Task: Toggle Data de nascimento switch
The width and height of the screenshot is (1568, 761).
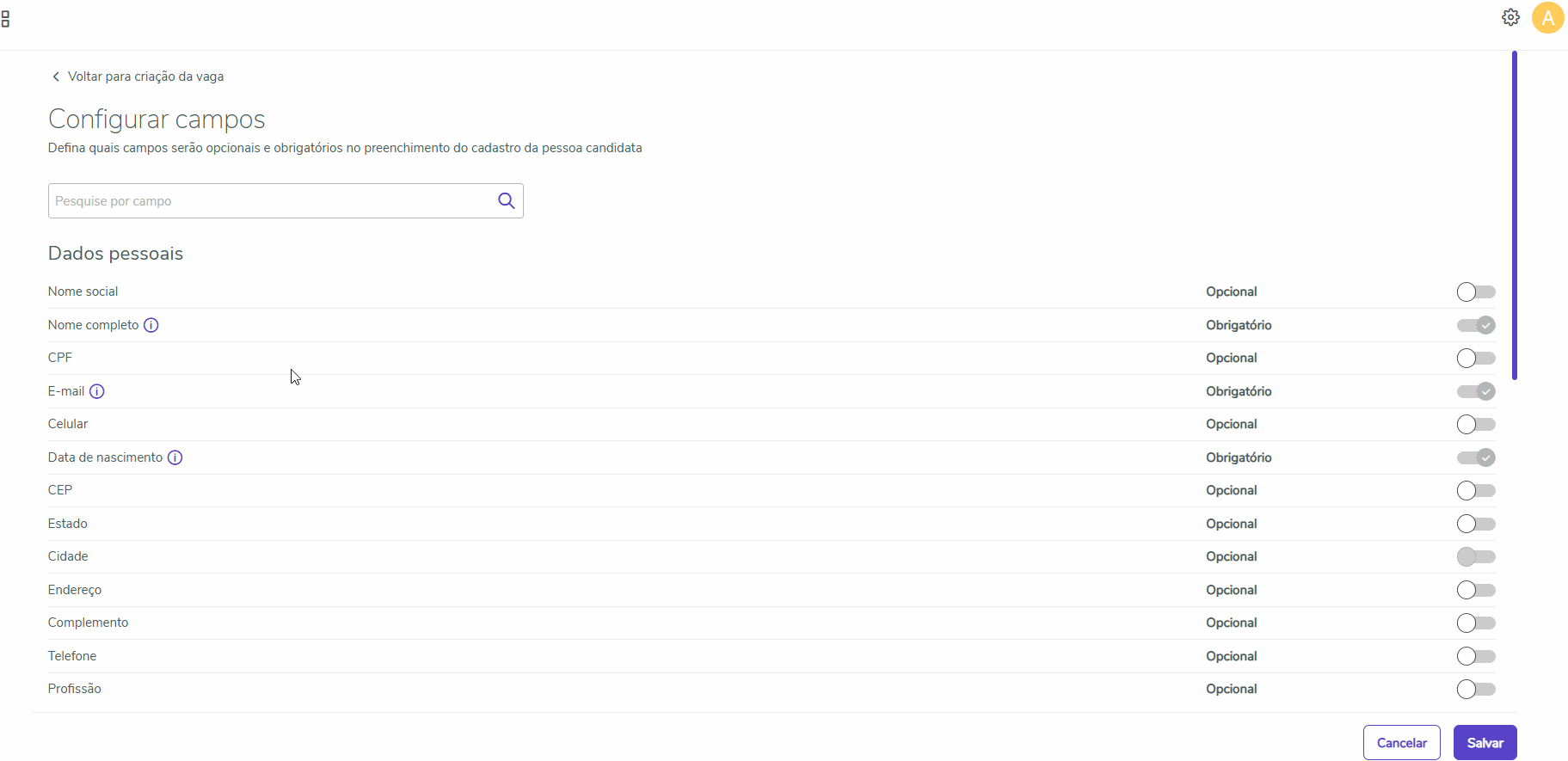Action: (x=1476, y=457)
